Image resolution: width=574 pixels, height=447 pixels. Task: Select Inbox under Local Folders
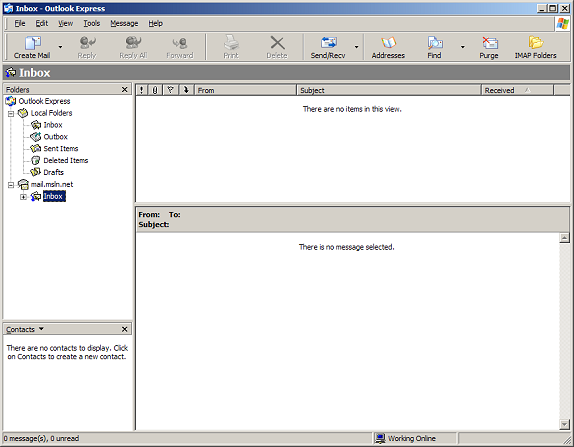[53, 125]
